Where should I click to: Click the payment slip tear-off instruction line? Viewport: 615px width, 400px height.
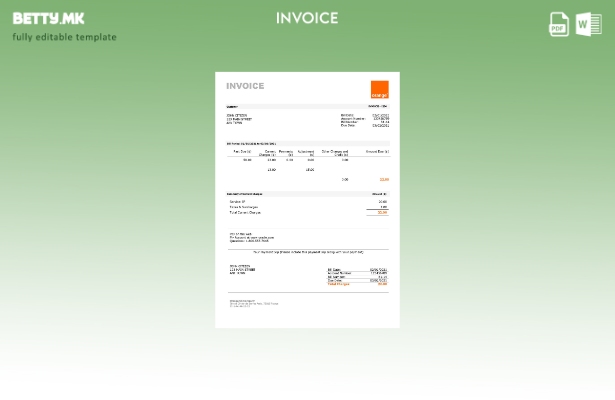pos(307,252)
